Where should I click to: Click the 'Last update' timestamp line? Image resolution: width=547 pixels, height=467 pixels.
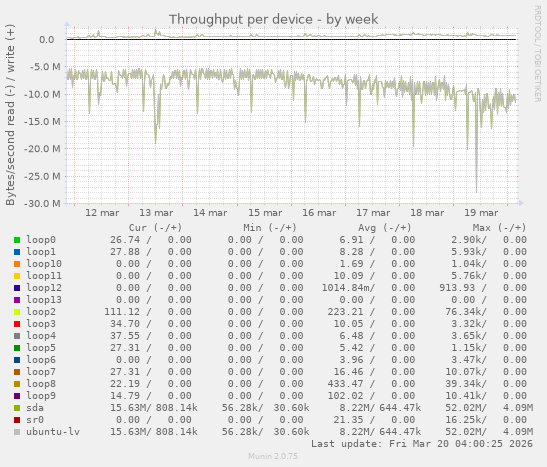(422, 444)
